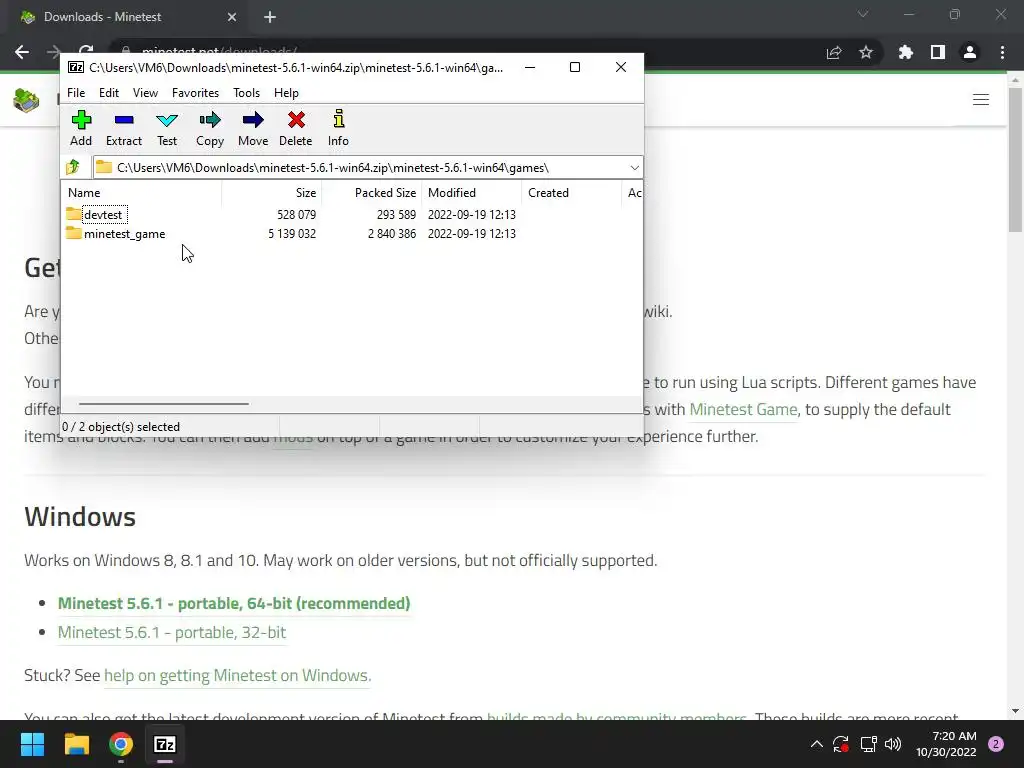The image size is (1024, 768).
Task: Switch to Chrome in the taskbar
Action: tap(121, 744)
